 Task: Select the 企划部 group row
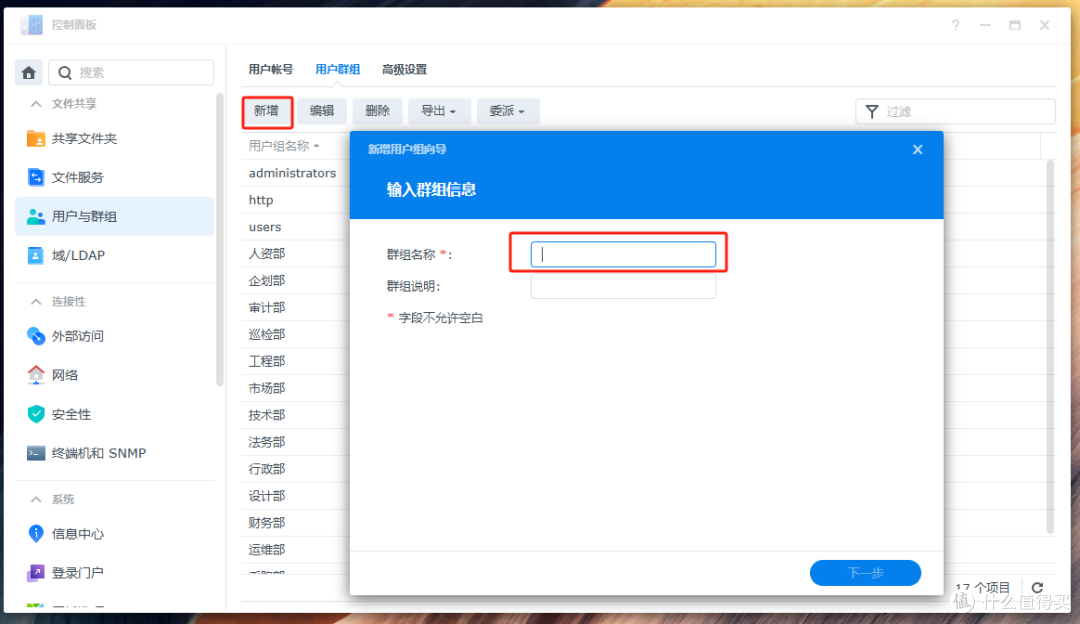tap(297, 280)
